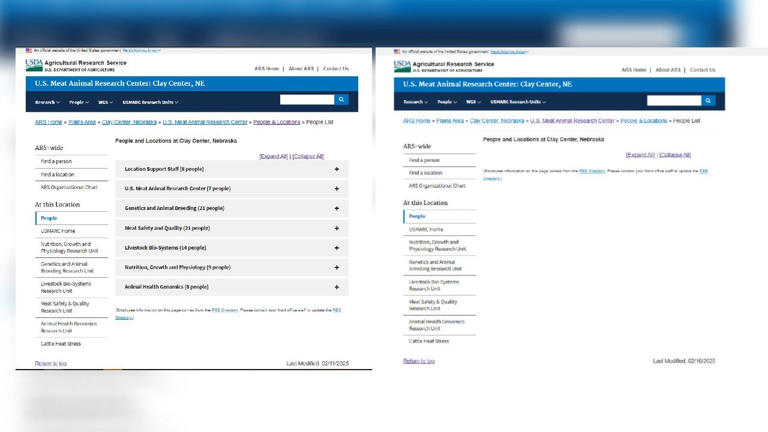This screenshot has height=432, width=768.
Task: Click the USDA logo on the left page
Action: (x=34, y=65)
